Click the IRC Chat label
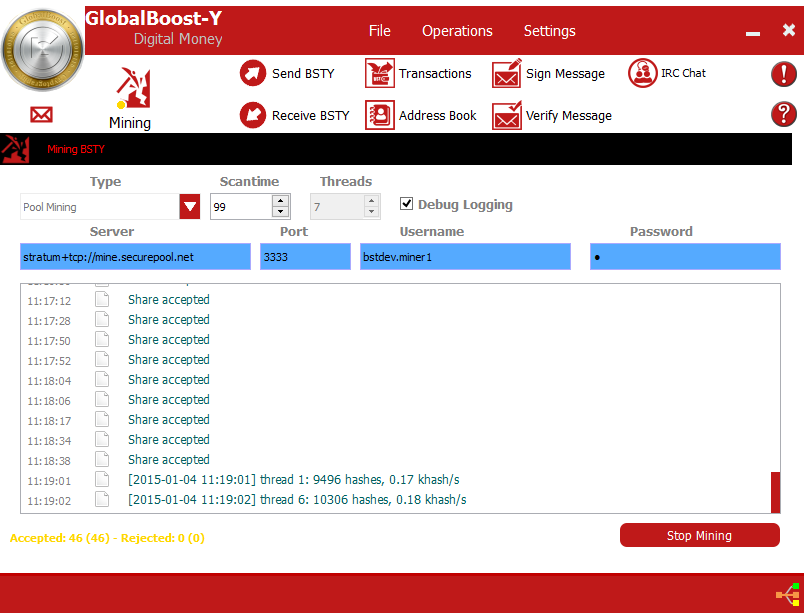The width and height of the screenshot is (810, 613). pyautogui.click(x=683, y=73)
